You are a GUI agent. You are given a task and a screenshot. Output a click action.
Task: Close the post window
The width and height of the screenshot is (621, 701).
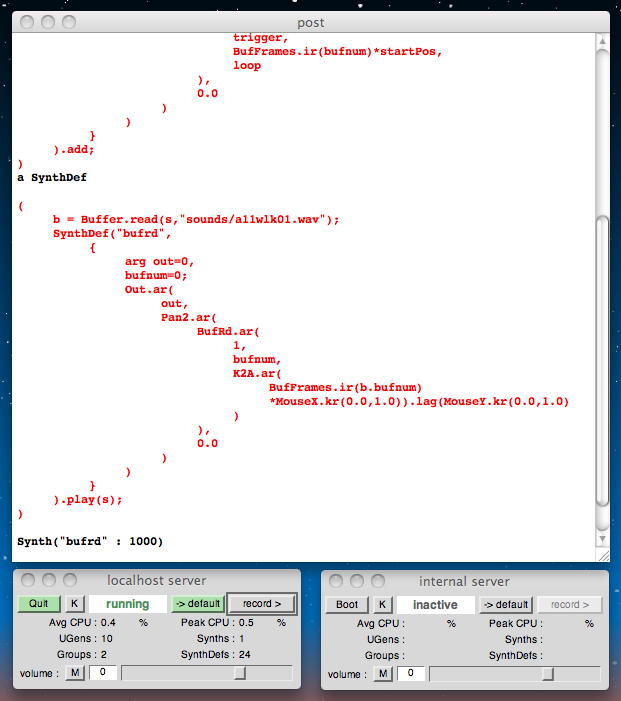(x=27, y=22)
